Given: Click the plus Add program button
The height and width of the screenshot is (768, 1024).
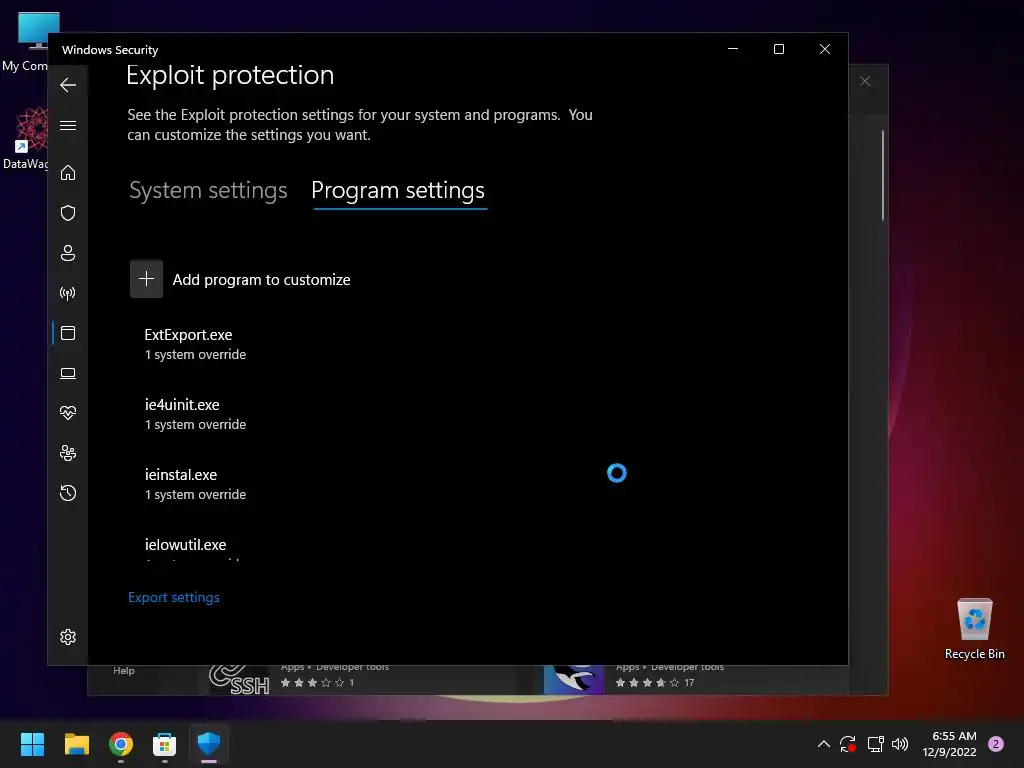Looking at the screenshot, I should [146, 279].
